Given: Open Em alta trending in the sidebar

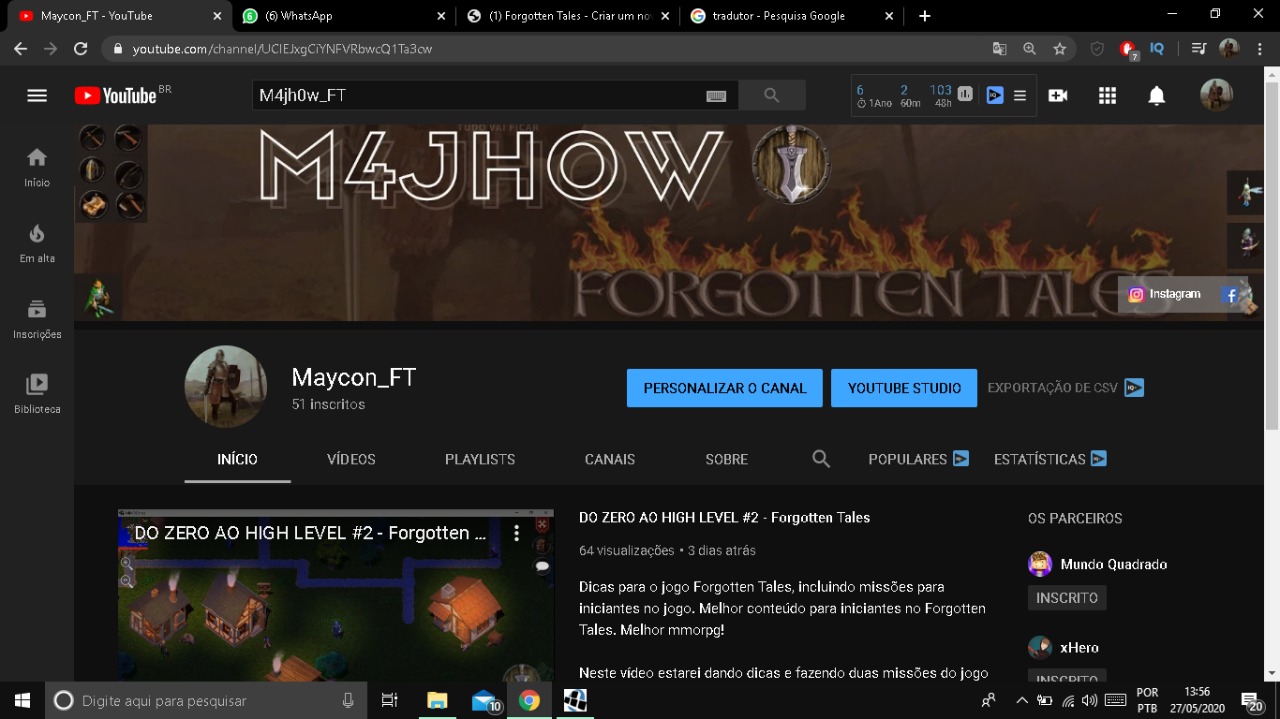Looking at the screenshot, I should tap(37, 243).
